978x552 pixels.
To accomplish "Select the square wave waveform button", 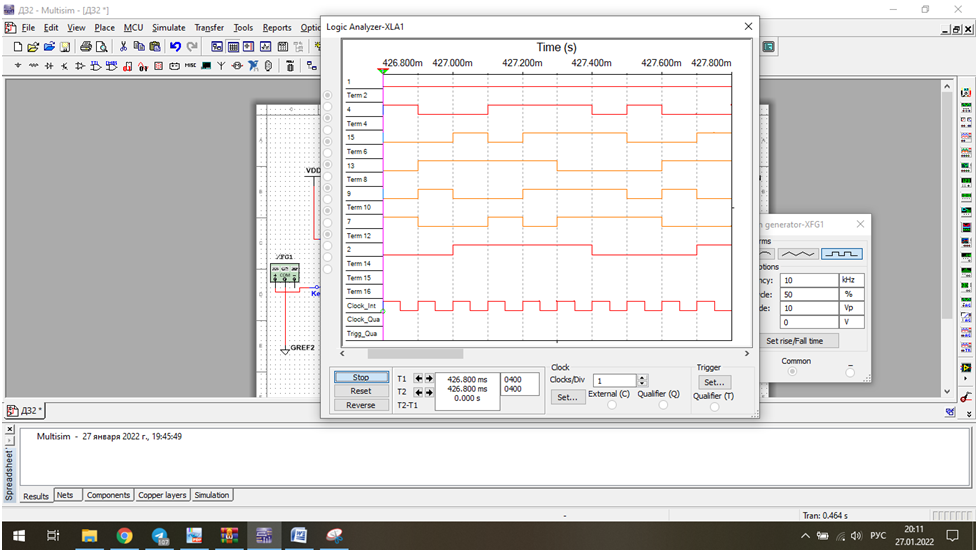I will click(842, 254).
